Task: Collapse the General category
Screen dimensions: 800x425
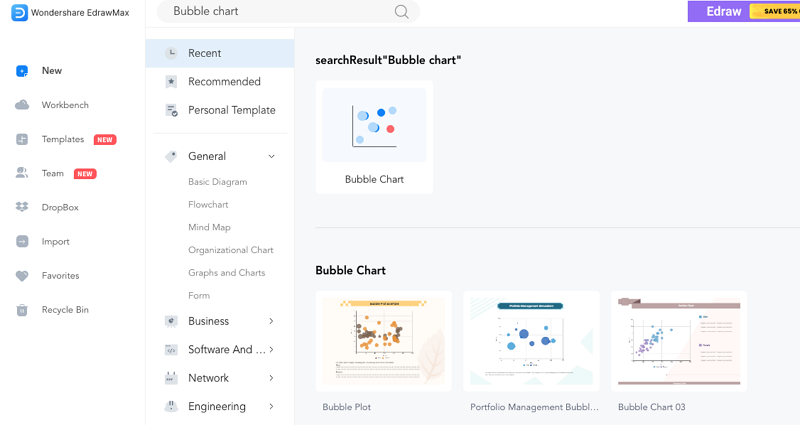Action: 271,156
